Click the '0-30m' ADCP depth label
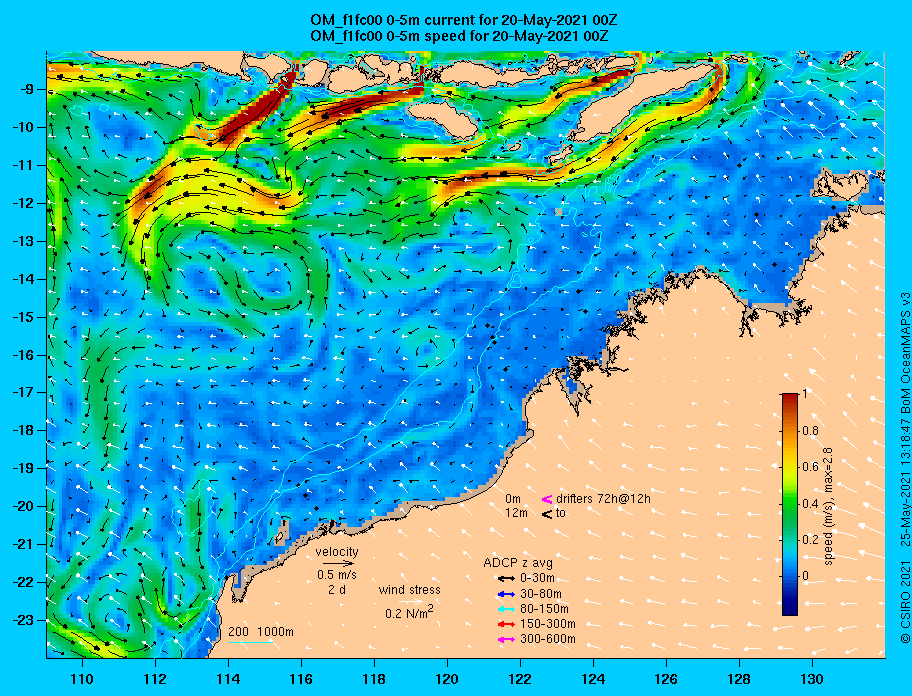This screenshot has height=696, width=912. point(537,579)
